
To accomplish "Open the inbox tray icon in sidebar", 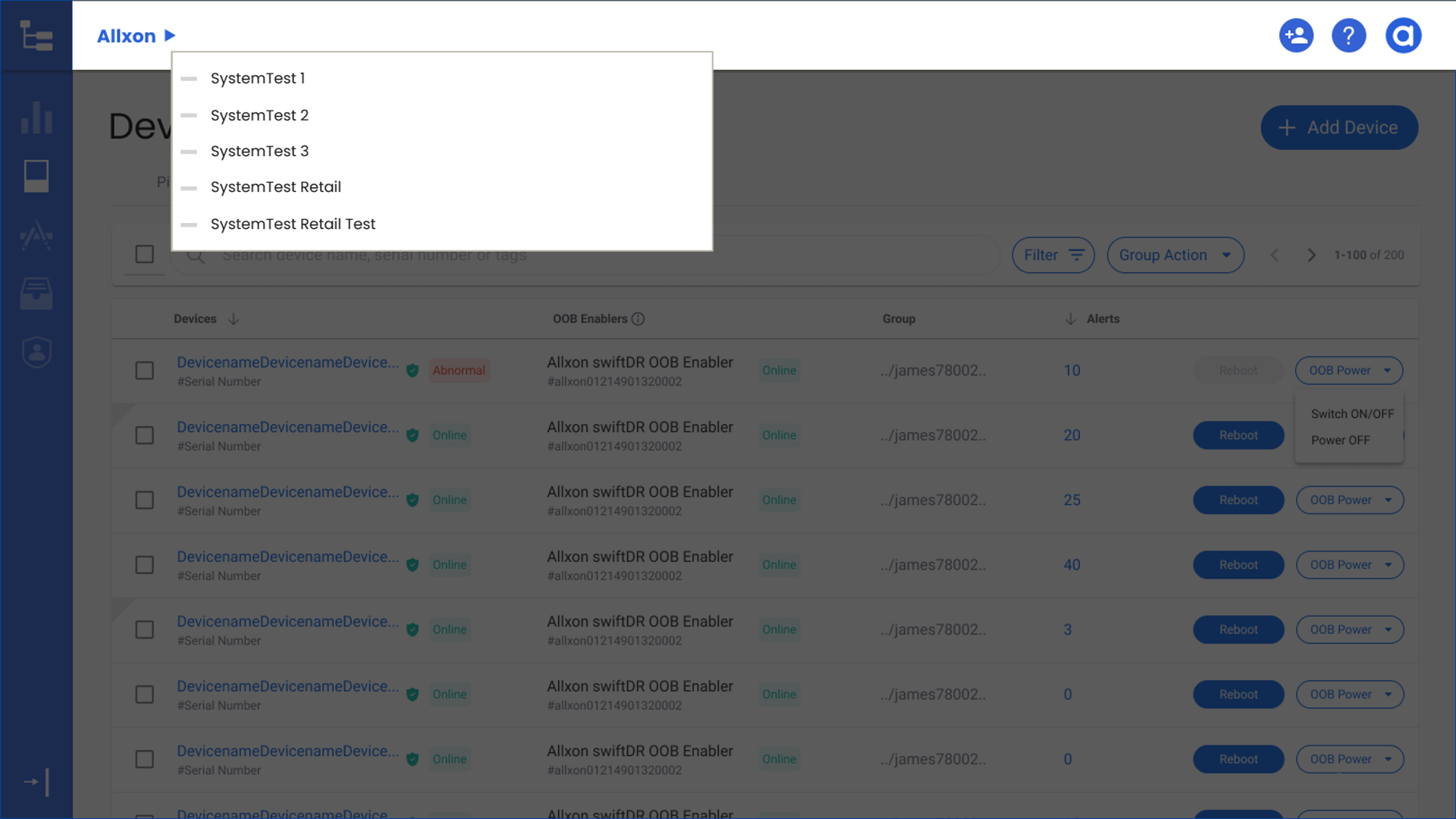I will pyautogui.click(x=36, y=293).
